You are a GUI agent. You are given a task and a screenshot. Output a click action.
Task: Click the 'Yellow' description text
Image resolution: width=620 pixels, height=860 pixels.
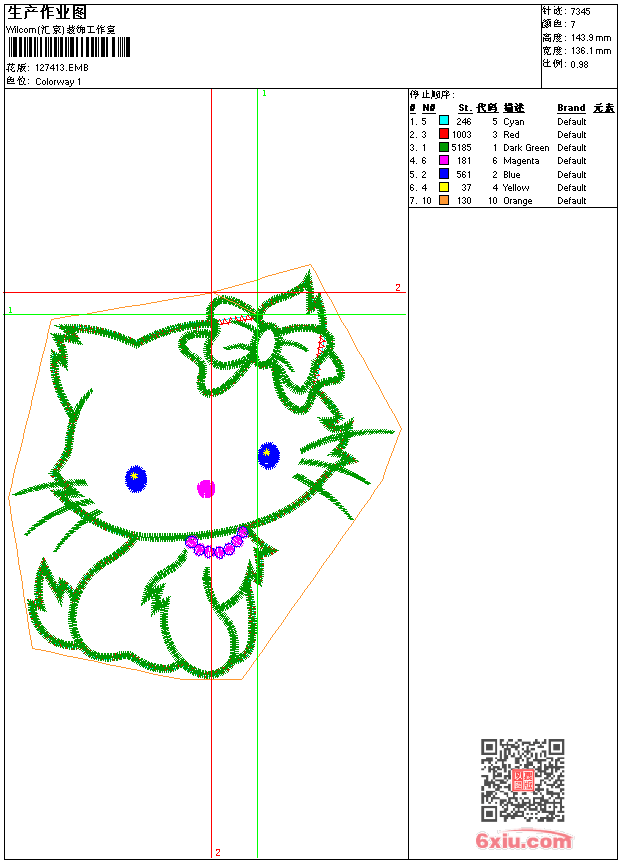516,188
